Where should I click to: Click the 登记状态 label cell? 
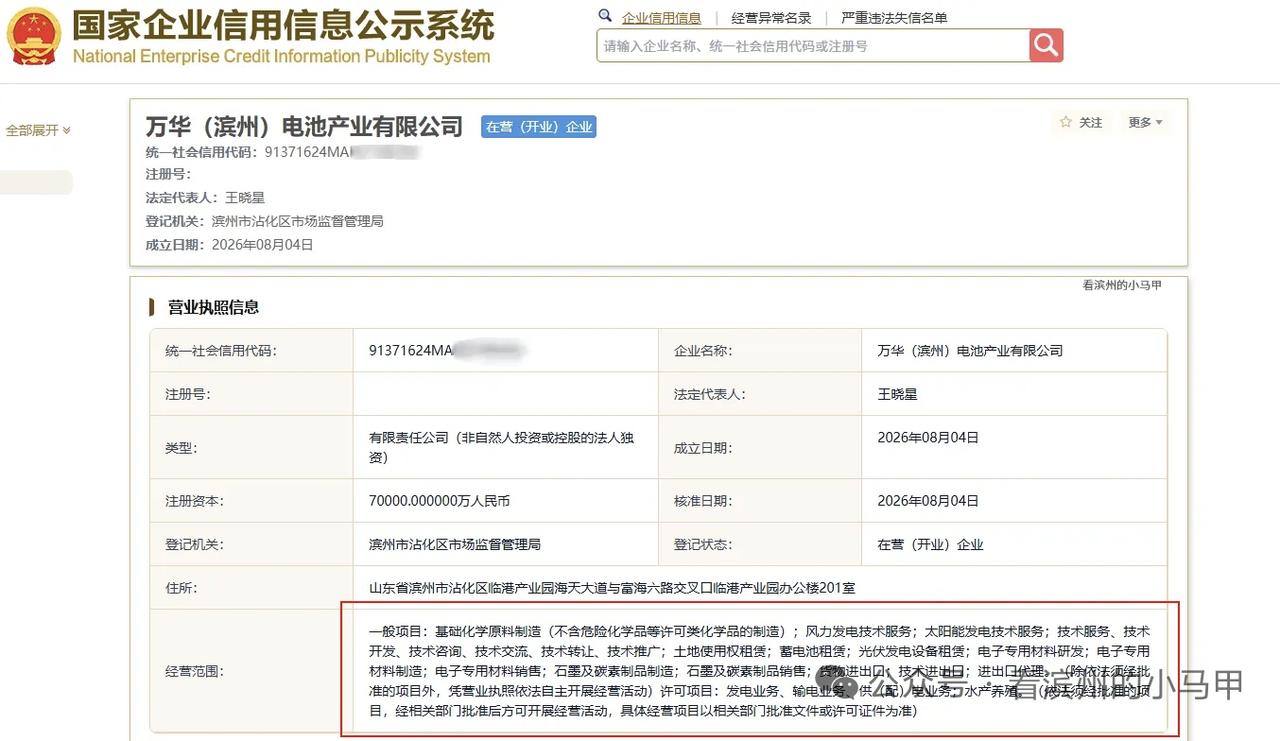pos(759,544)
